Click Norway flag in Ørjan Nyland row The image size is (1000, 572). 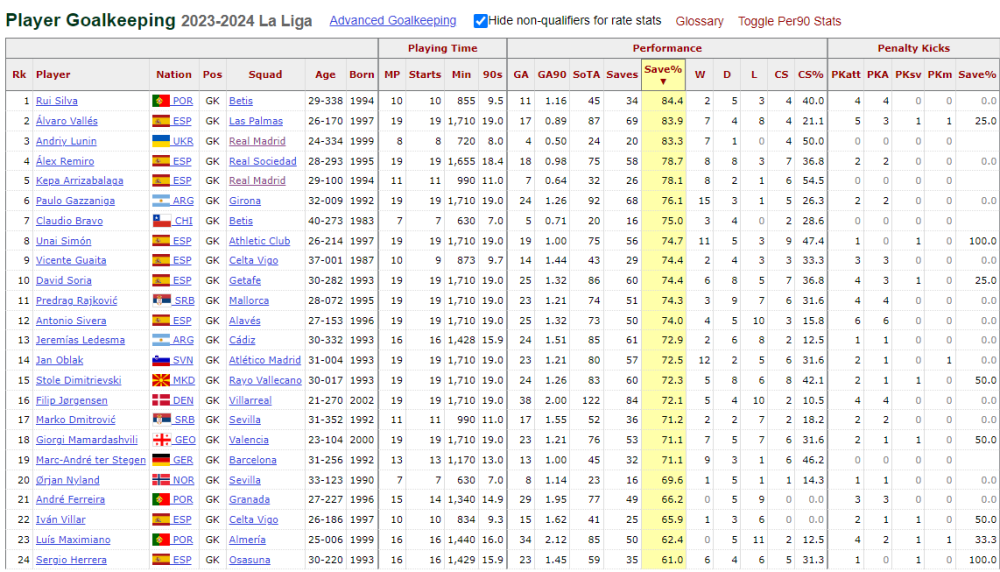point(161,480)
